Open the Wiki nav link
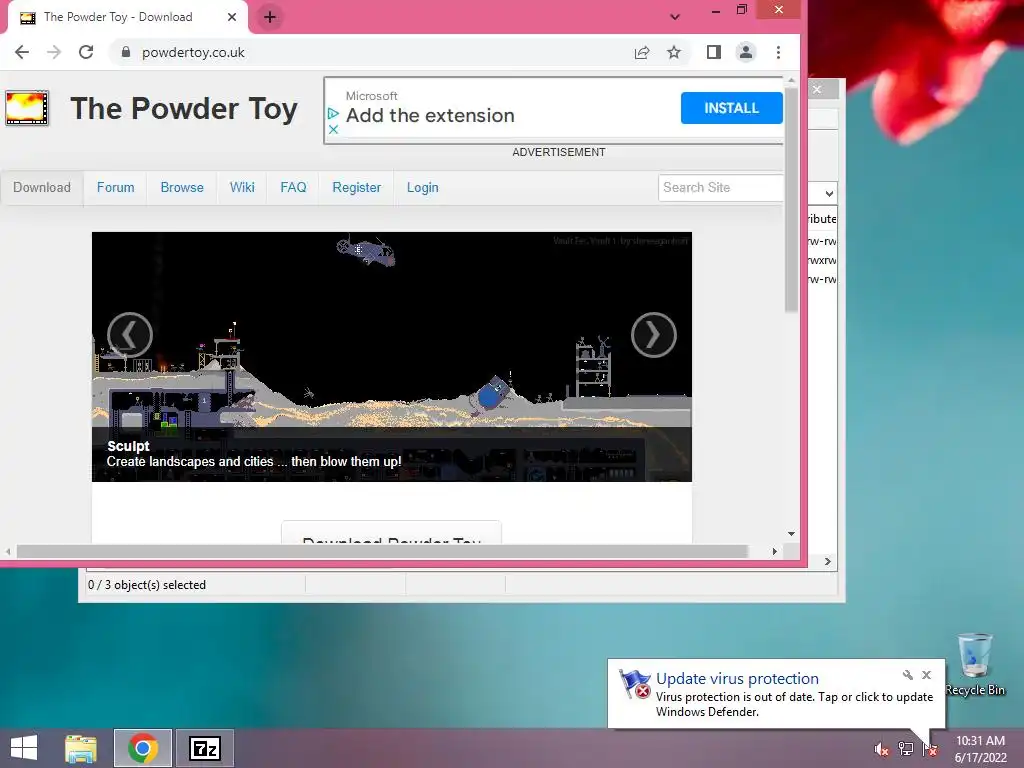Viewport: 1024px width, 768px height. 242,187
